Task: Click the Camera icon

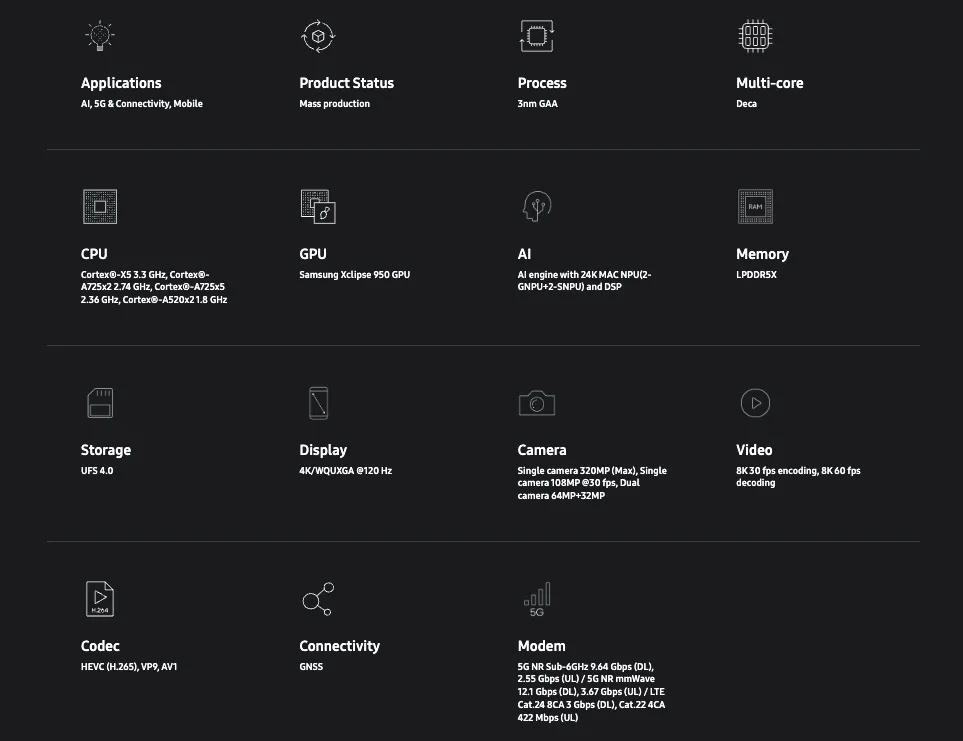Action: click(536, 403)
